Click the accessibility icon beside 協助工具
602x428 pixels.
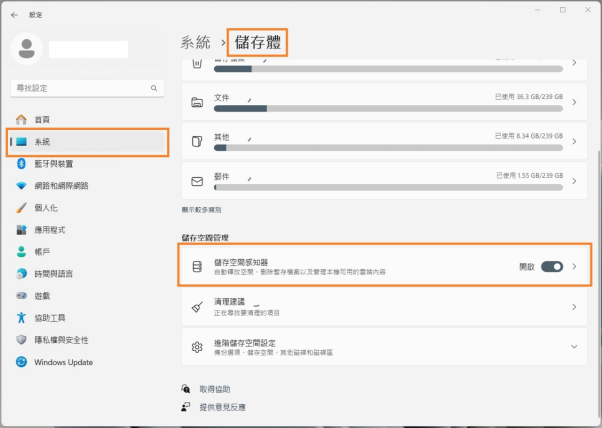[x=22, y=318]
